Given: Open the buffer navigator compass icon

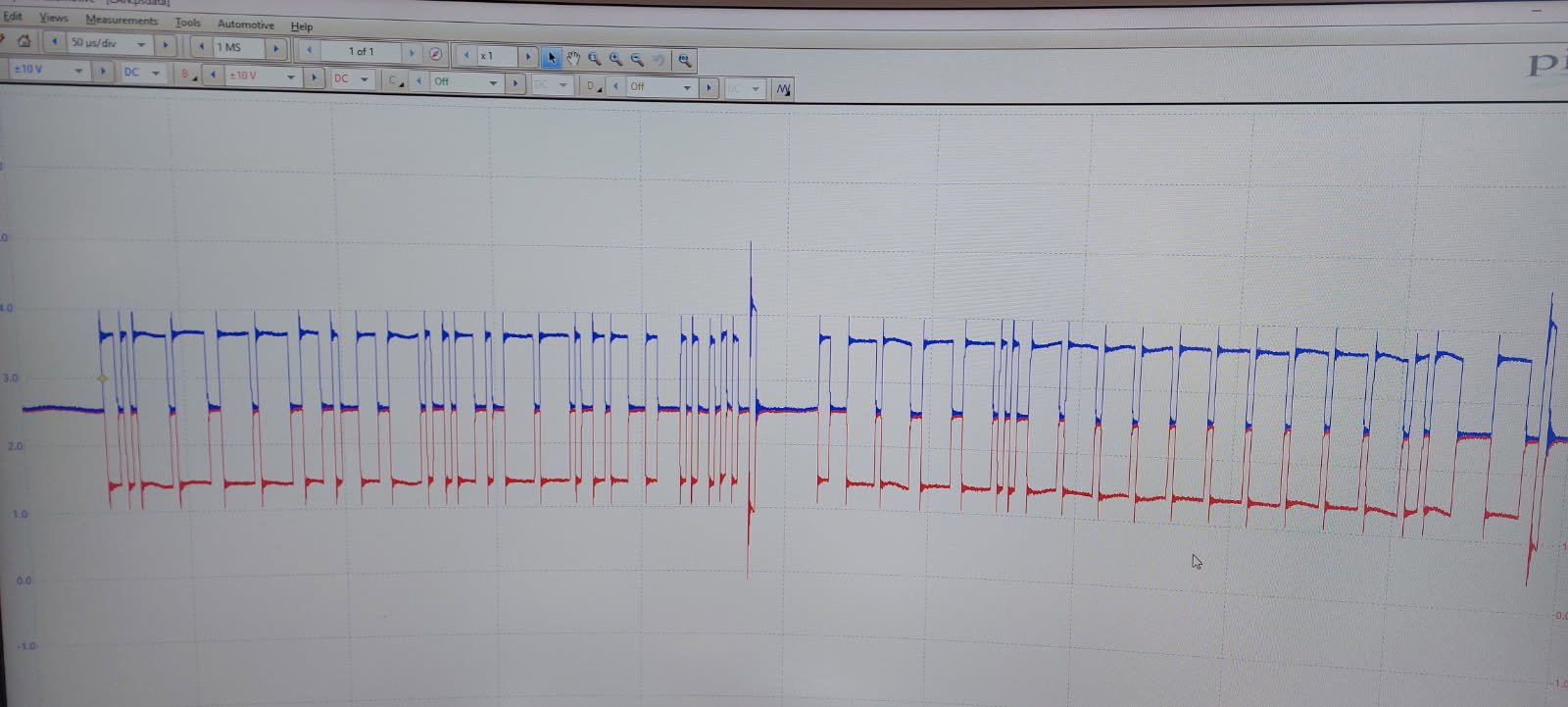Looking at the screenshot, I should [x=435, y=54].
